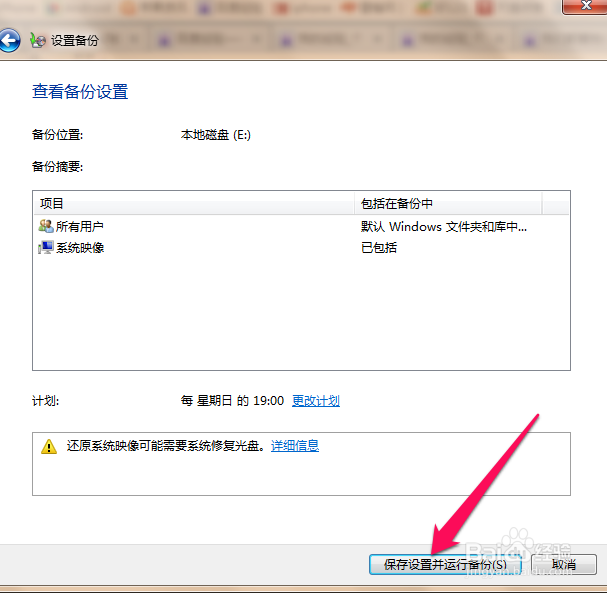Click 保存设置并运行备份(S) button
This screenshot has height=593, width=607.
pos(445,565)
